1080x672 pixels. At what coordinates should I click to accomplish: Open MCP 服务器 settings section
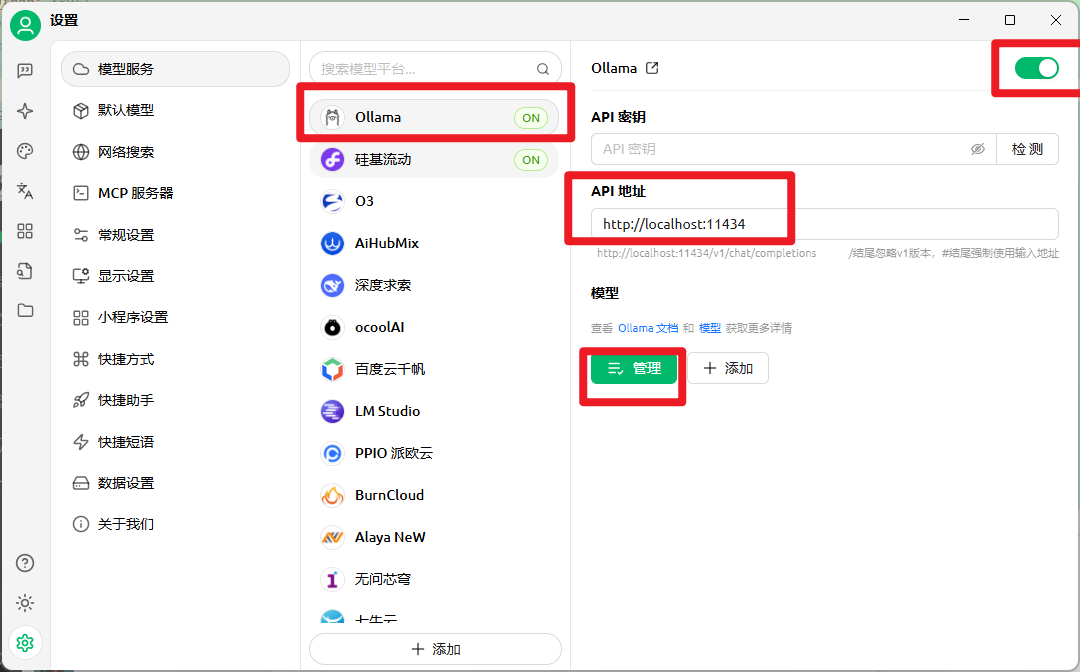click(176, 193)
